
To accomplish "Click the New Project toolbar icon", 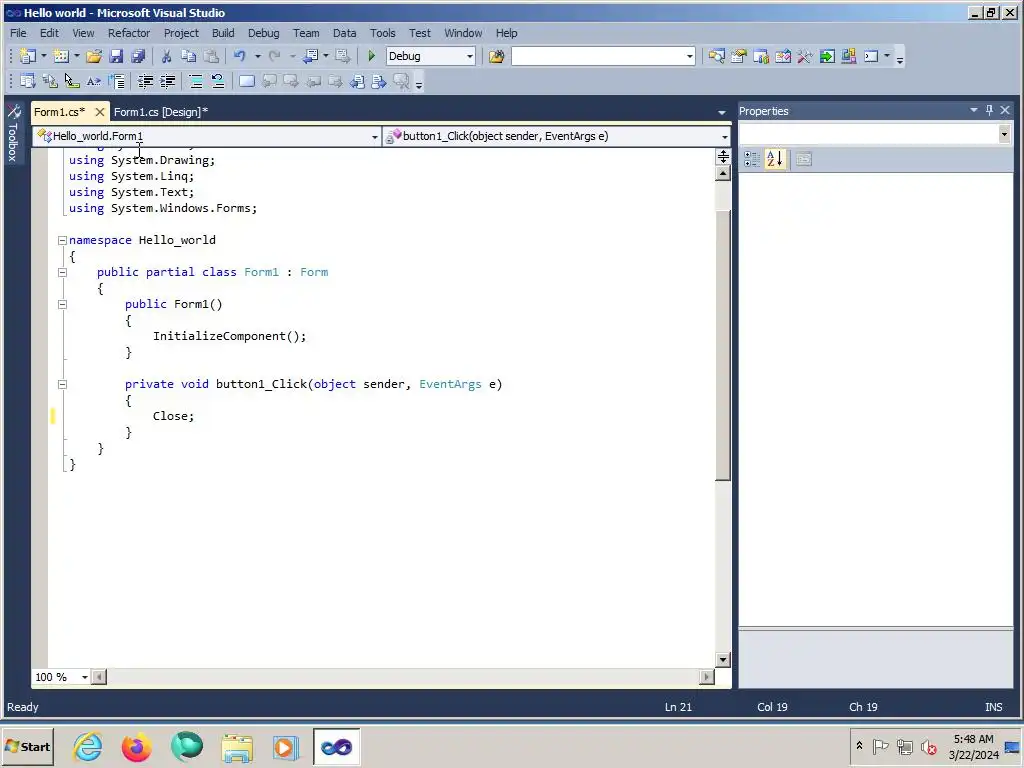I will [27, 56].
